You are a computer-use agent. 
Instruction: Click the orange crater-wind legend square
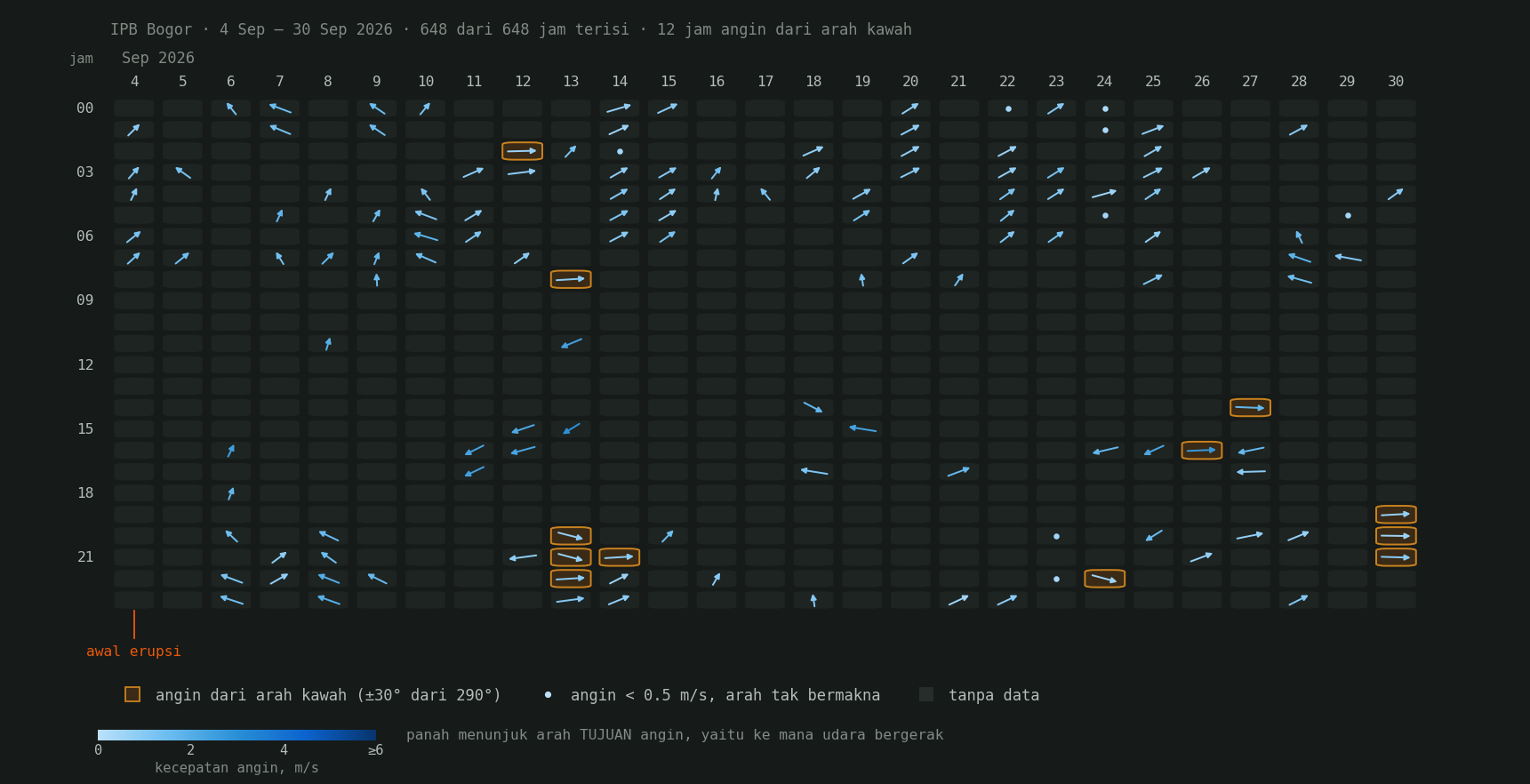point(132,694)
